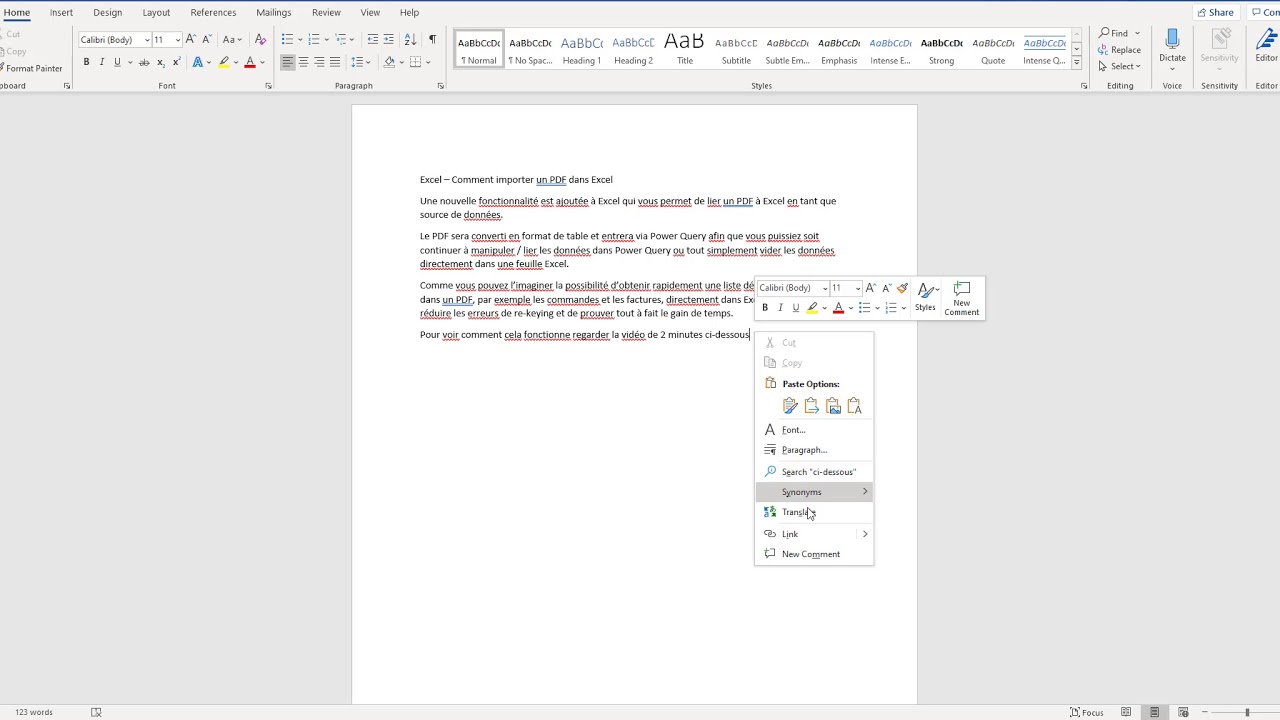This screenshot has height=720, width=1280.
Task: Apply the Title style
Action: [x=684, y=49]
